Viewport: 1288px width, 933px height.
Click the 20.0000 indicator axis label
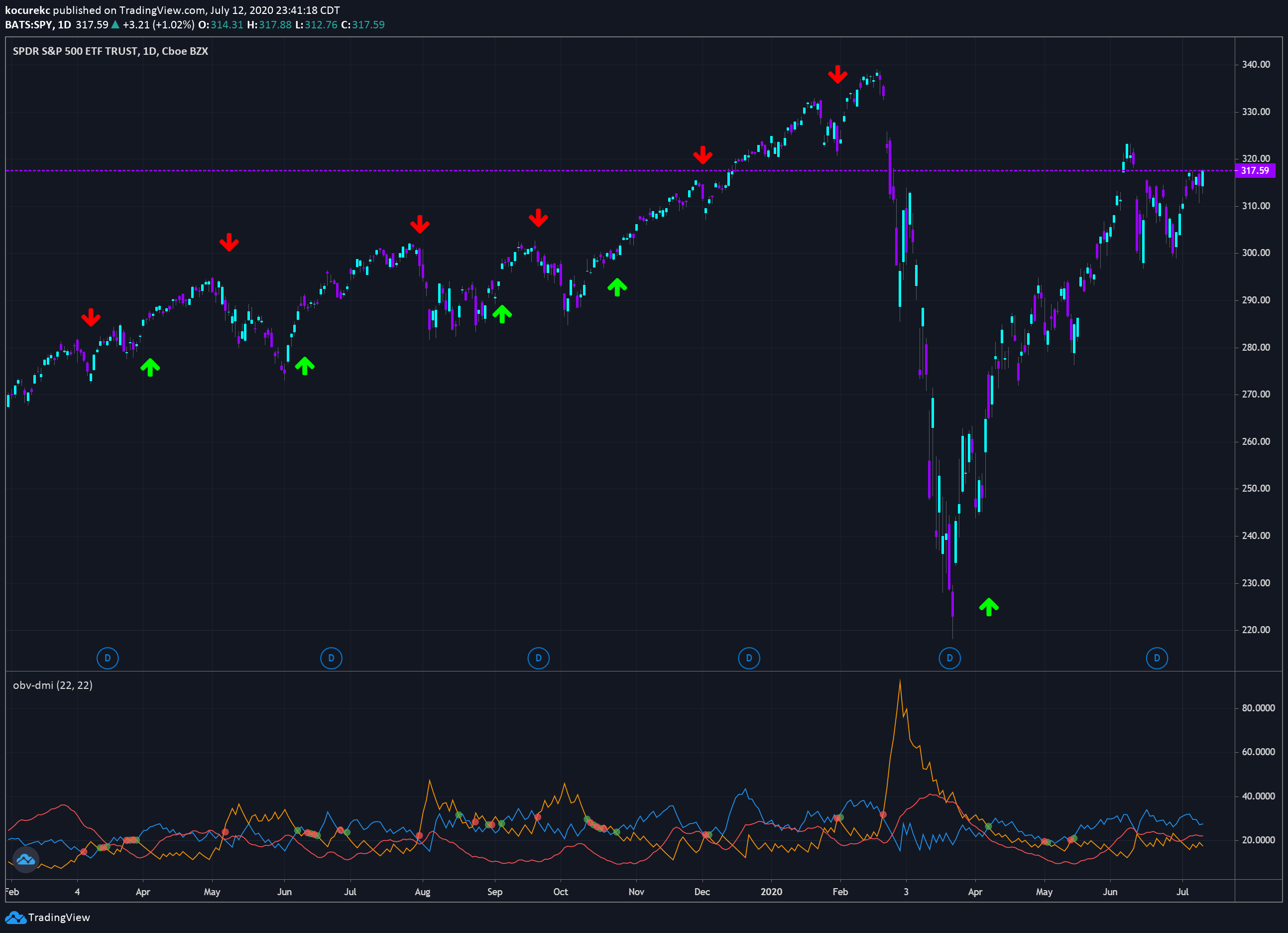point(1258,840)
